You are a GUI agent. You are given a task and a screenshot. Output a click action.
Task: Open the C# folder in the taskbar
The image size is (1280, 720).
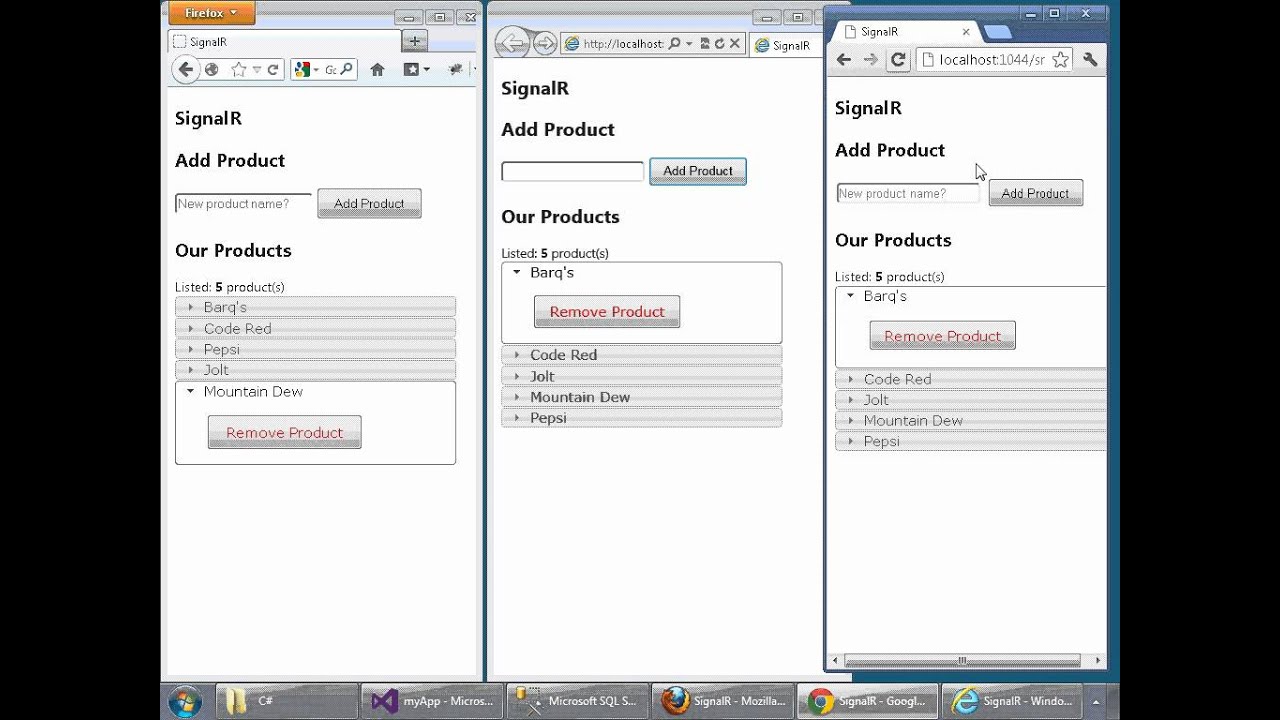coord(287,701)
